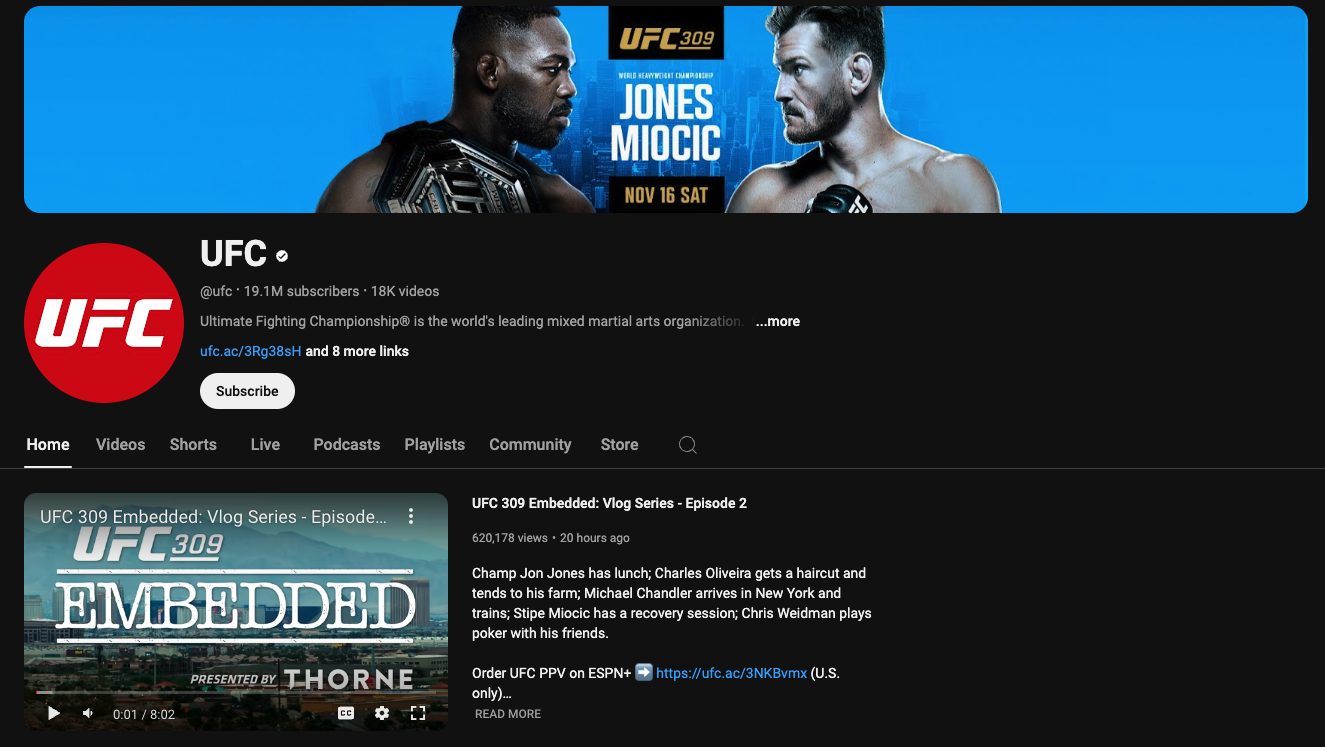Enable closed captions

pyautogui.click(x=348, y=713)
